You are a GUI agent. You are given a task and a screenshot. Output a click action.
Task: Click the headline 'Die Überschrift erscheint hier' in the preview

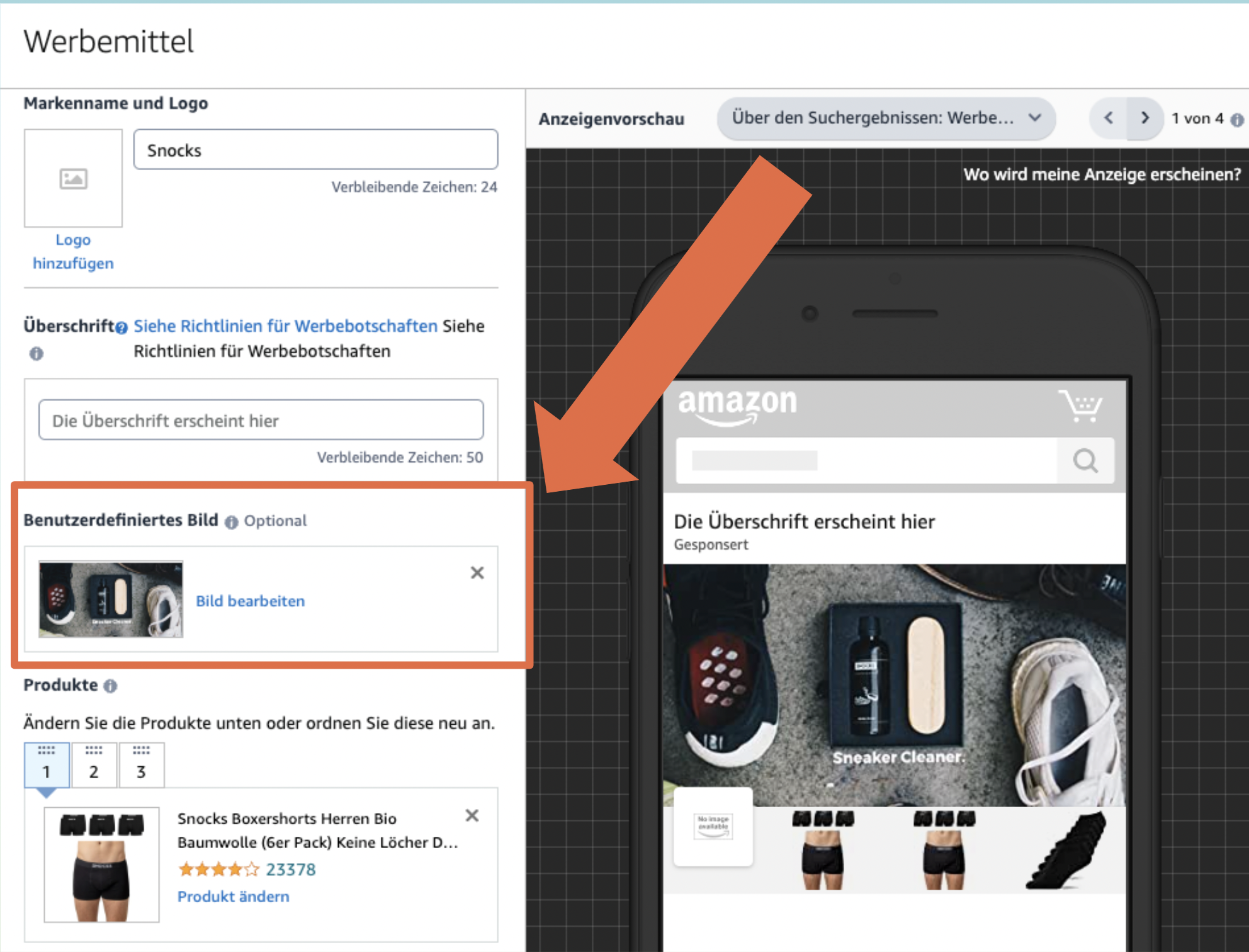[804, 521]
